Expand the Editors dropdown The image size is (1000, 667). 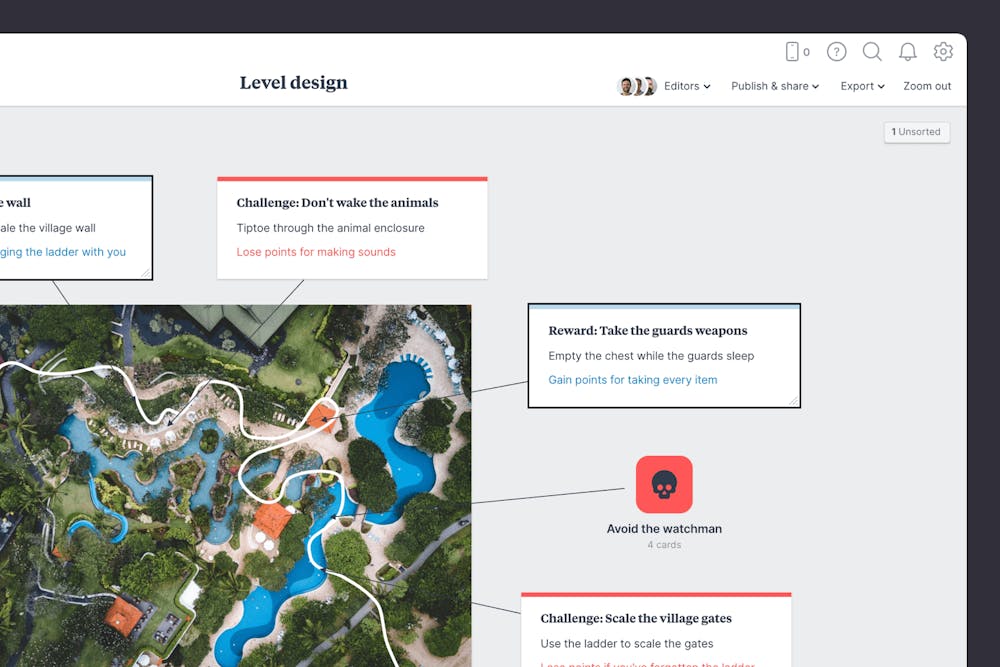(x=687, y=86)
